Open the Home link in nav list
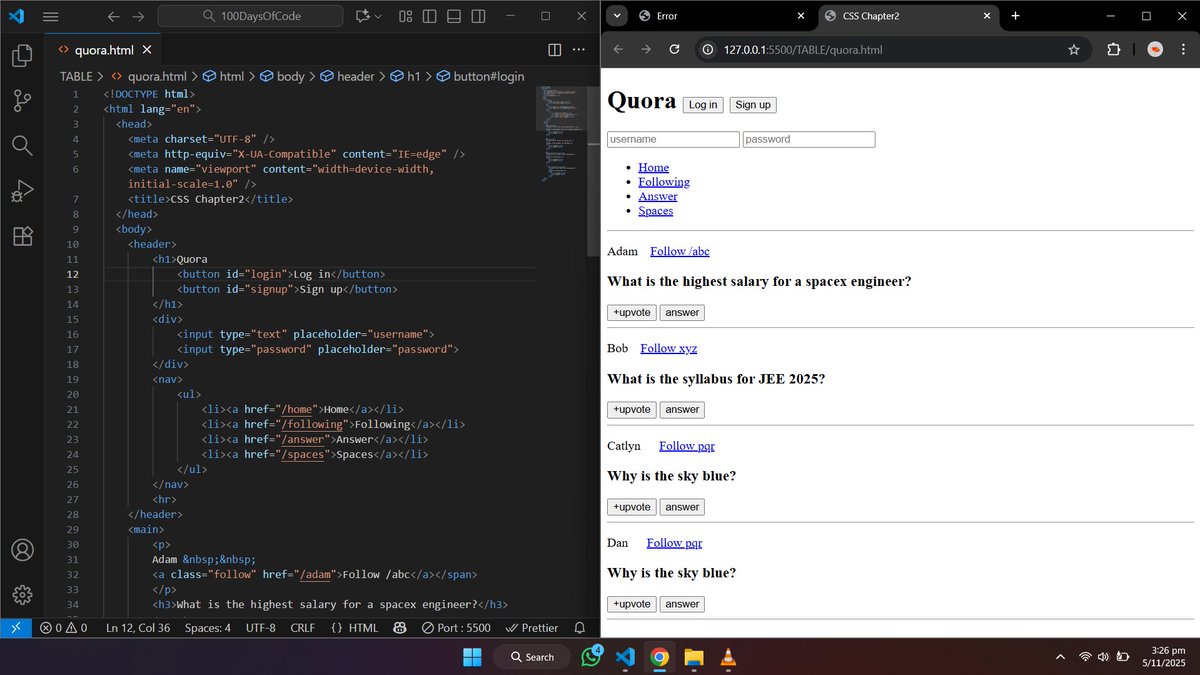The image size is (1200, 675). [653, 167]
